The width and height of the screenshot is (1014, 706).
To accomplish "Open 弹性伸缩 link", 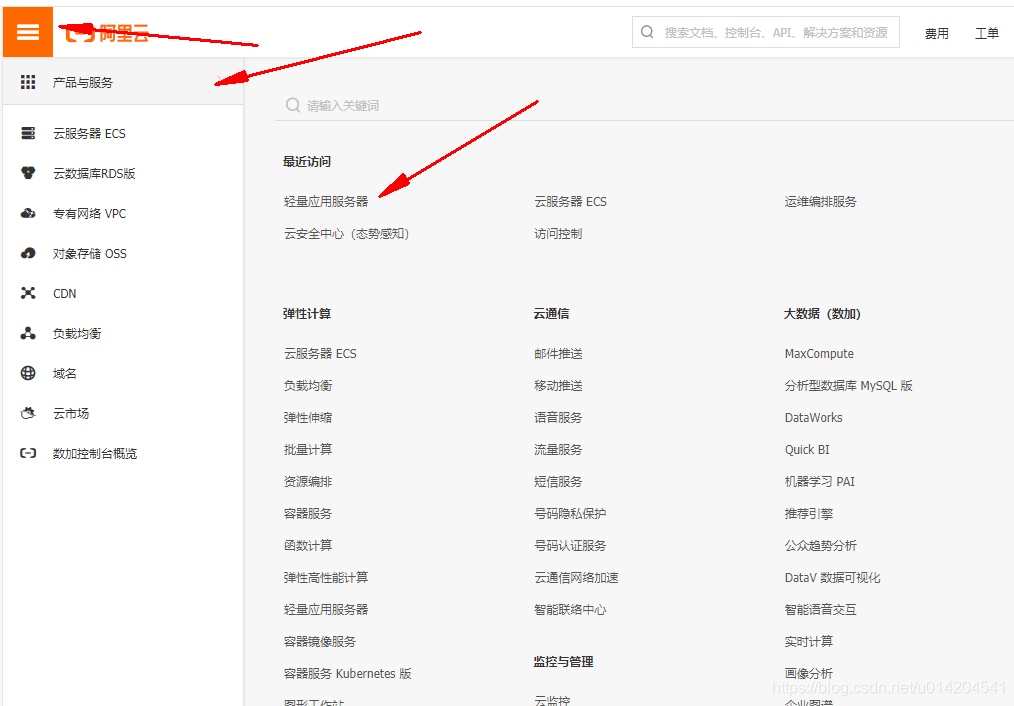I will tap(308, 418).
